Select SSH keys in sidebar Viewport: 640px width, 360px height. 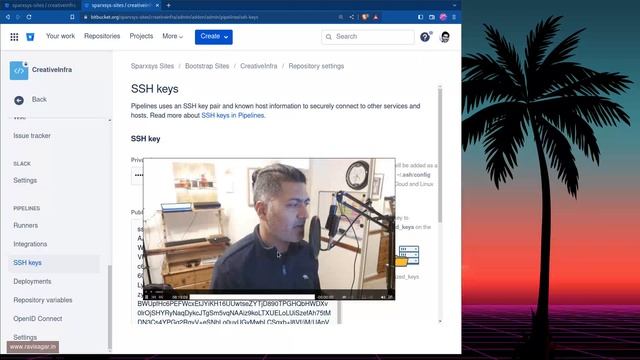tap(27, 263)
